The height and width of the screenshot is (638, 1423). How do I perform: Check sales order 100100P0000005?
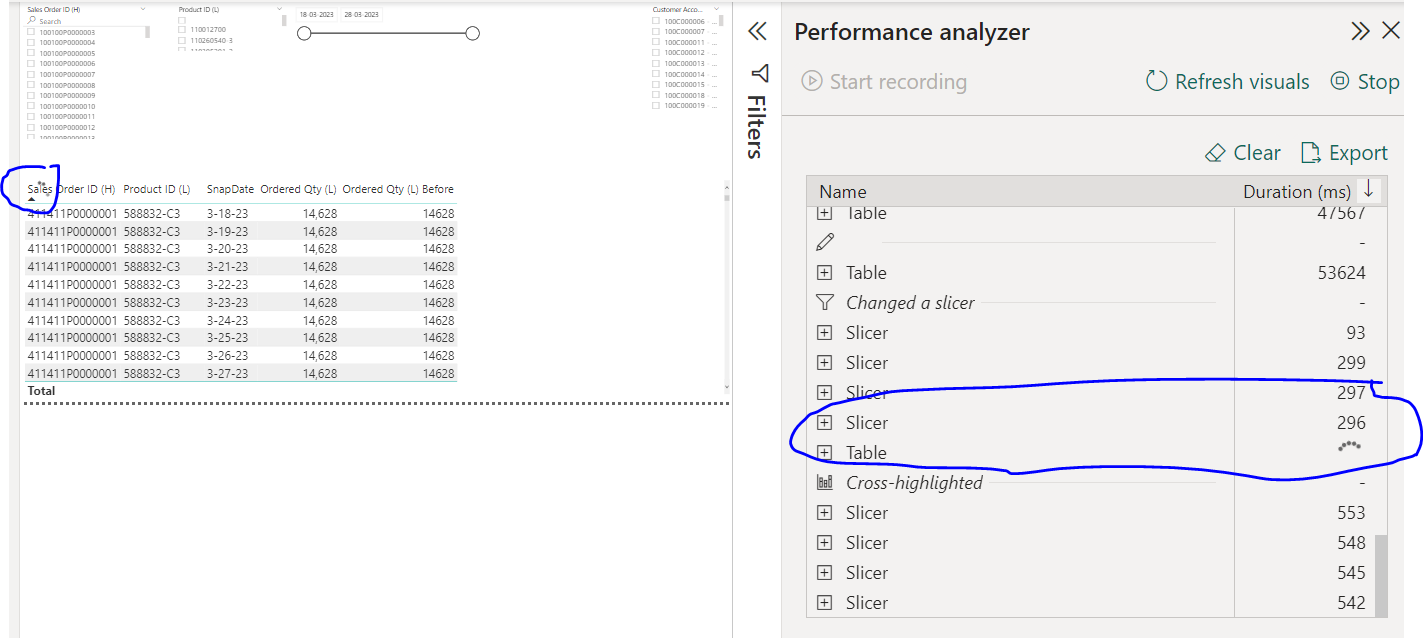(31, 53)
